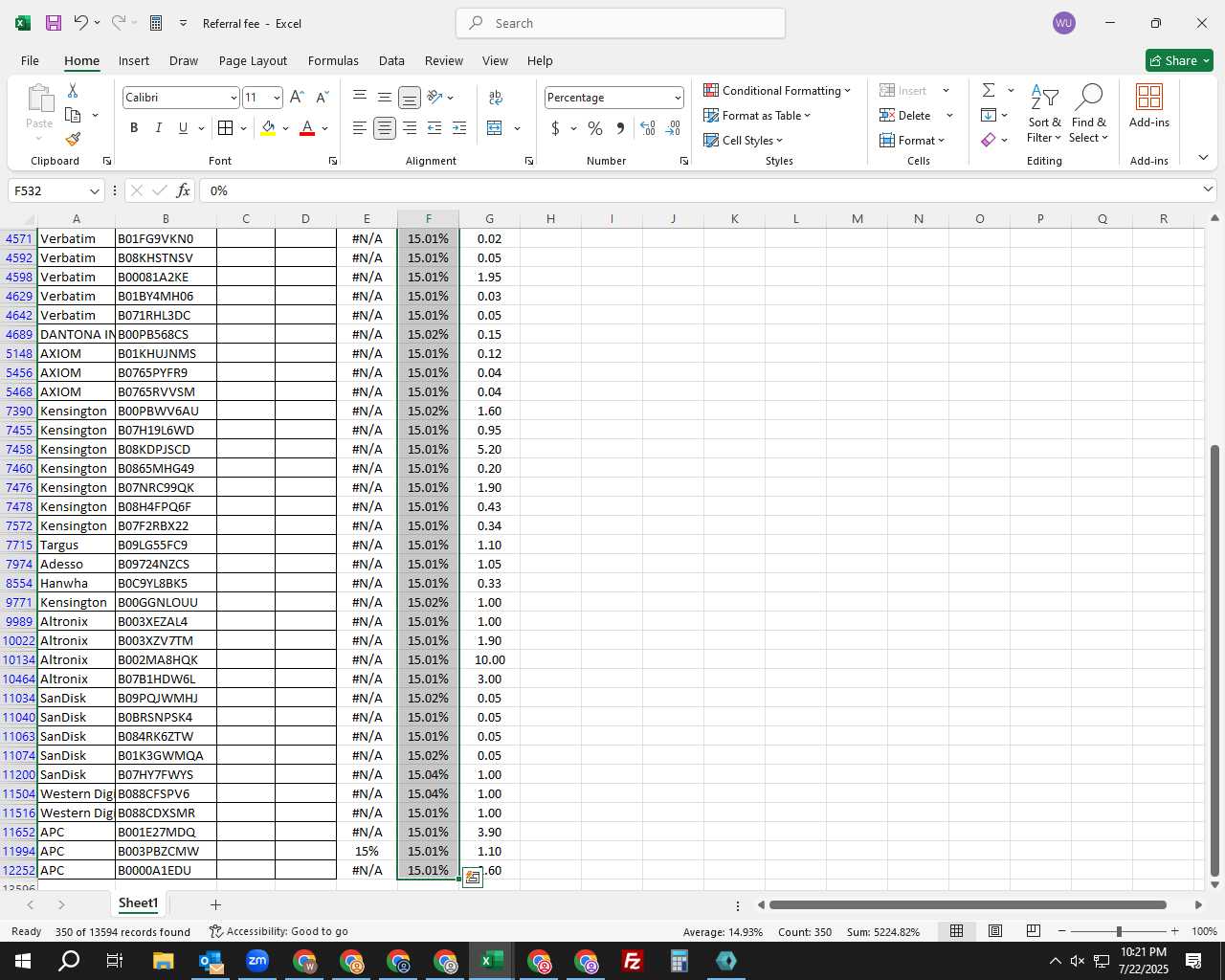Image resolution: width=1225 pixels, height=980 pixels.
Task: Open the font color dropdown arrow
Action: 325,128
